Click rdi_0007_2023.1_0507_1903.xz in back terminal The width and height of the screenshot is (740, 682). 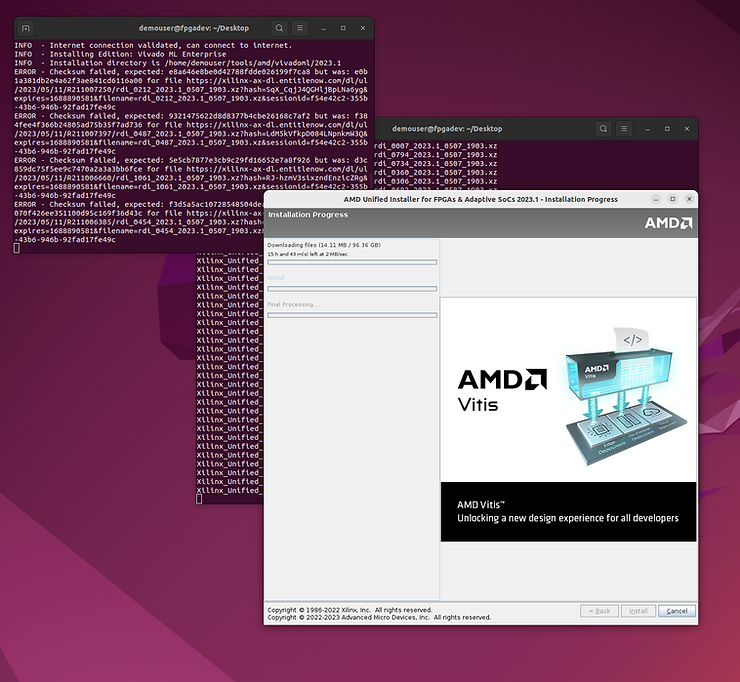pos(436,146)
